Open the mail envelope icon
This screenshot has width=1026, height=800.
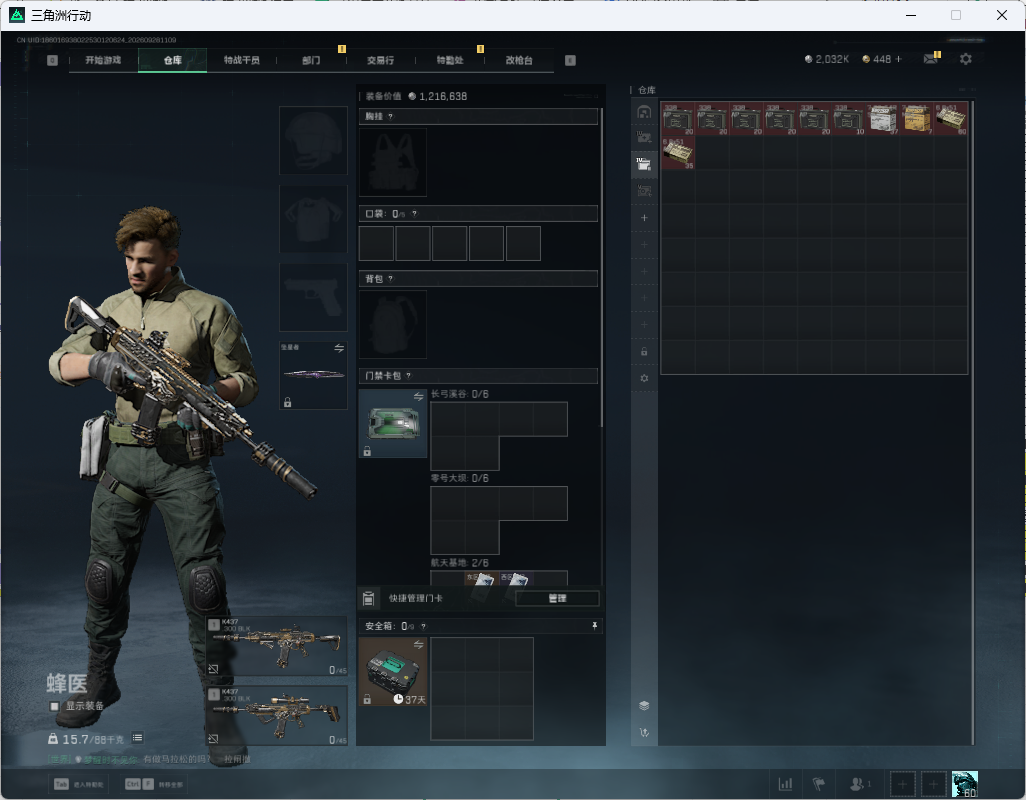[930, 59]
